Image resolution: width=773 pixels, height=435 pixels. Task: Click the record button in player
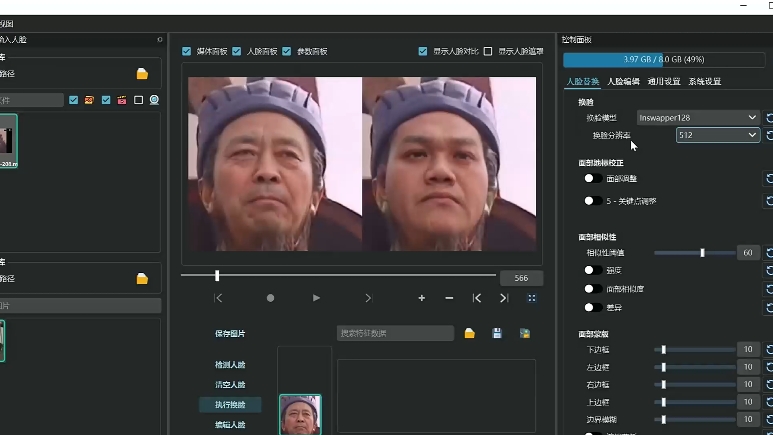tap(270, 298)
